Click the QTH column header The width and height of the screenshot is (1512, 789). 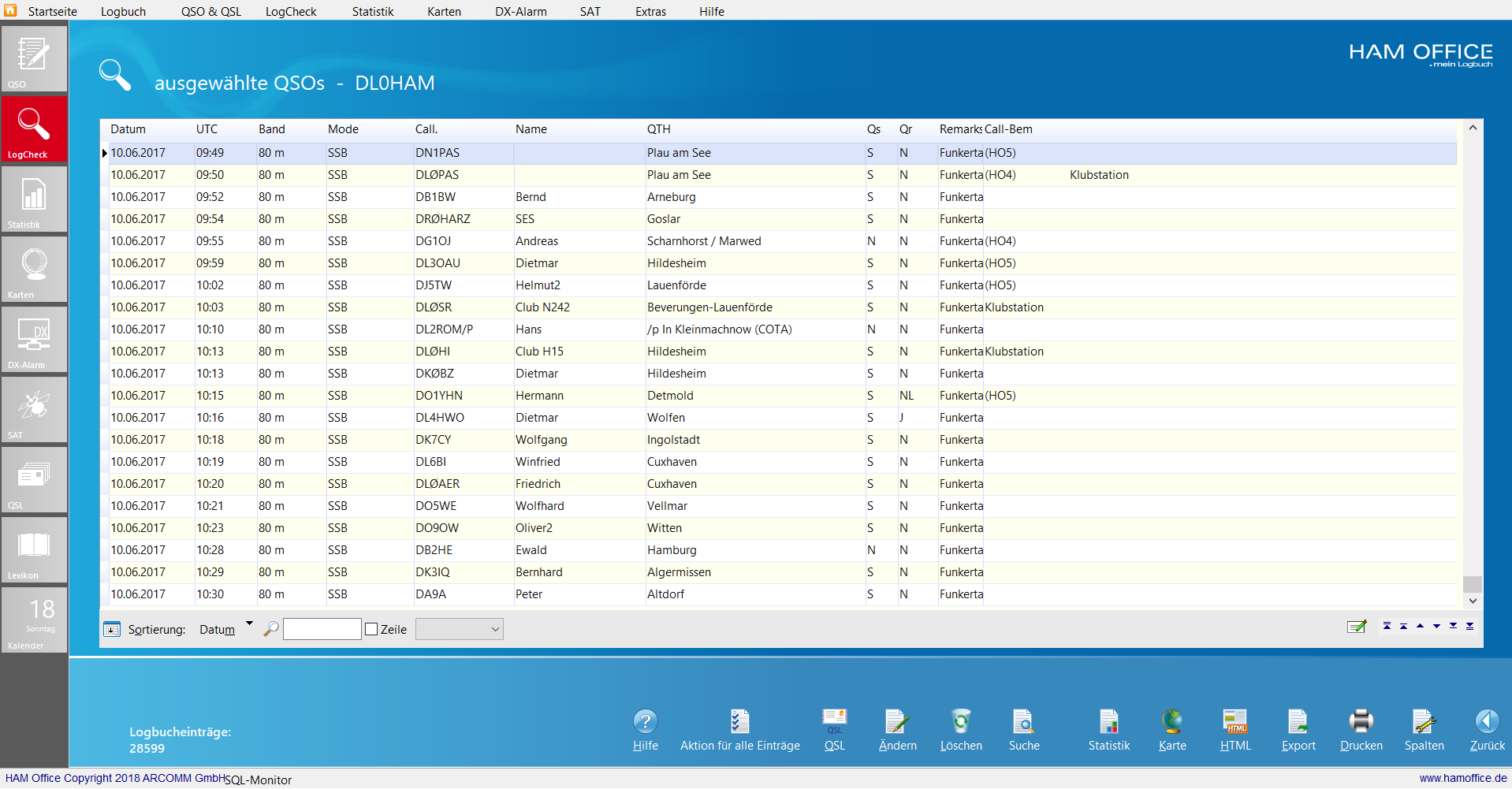[659, 129]
